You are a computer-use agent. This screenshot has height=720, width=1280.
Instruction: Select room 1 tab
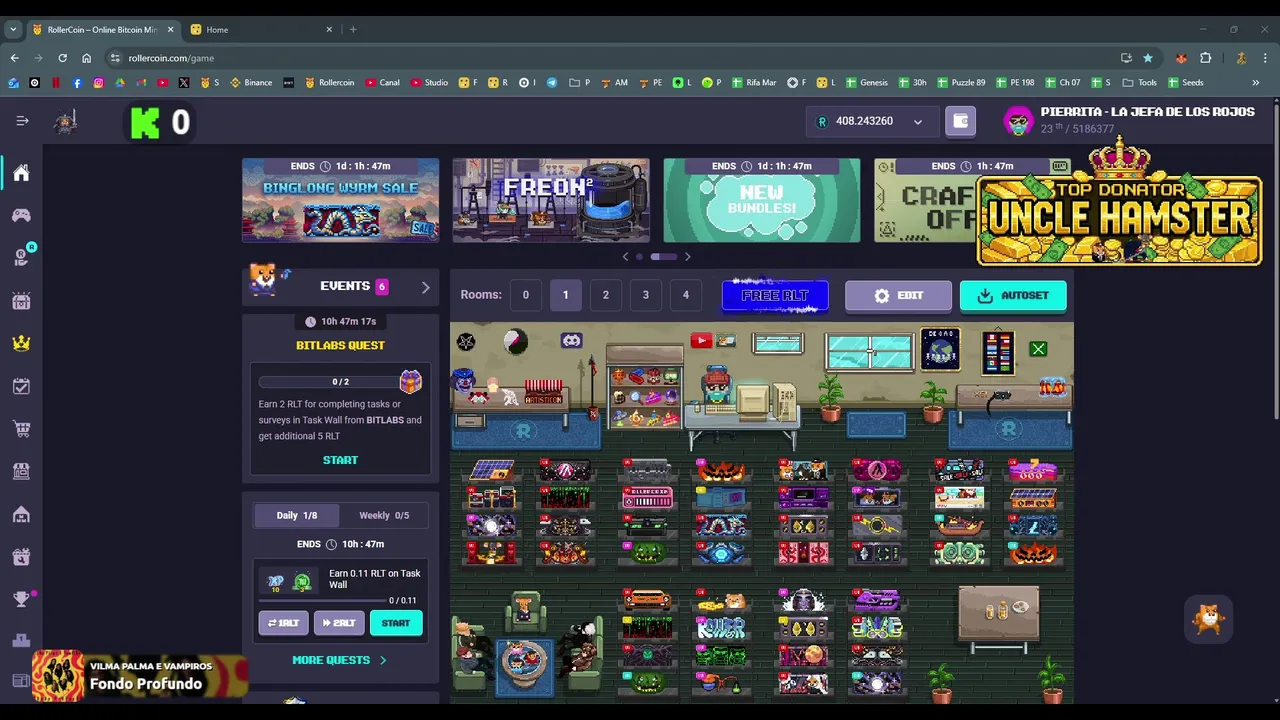[x=565, y=295]
